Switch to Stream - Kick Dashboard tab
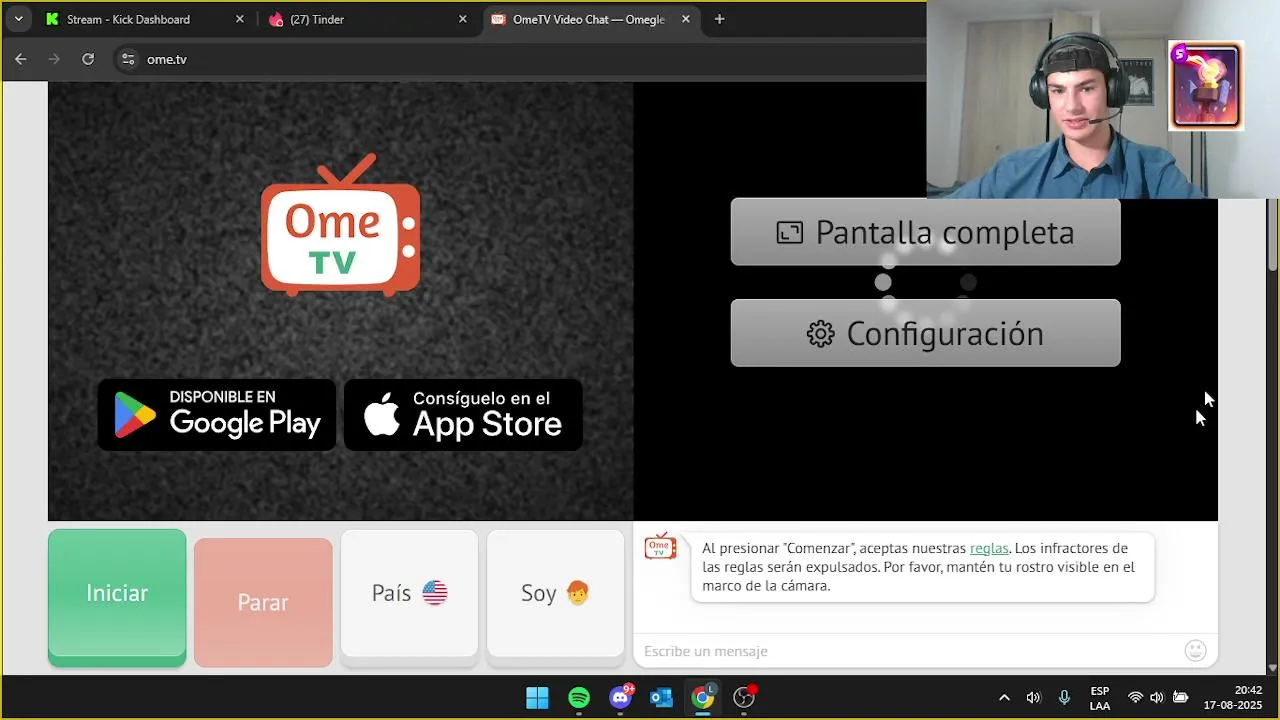The height and width of the screenshot is (720, 1280). [142, 19]
